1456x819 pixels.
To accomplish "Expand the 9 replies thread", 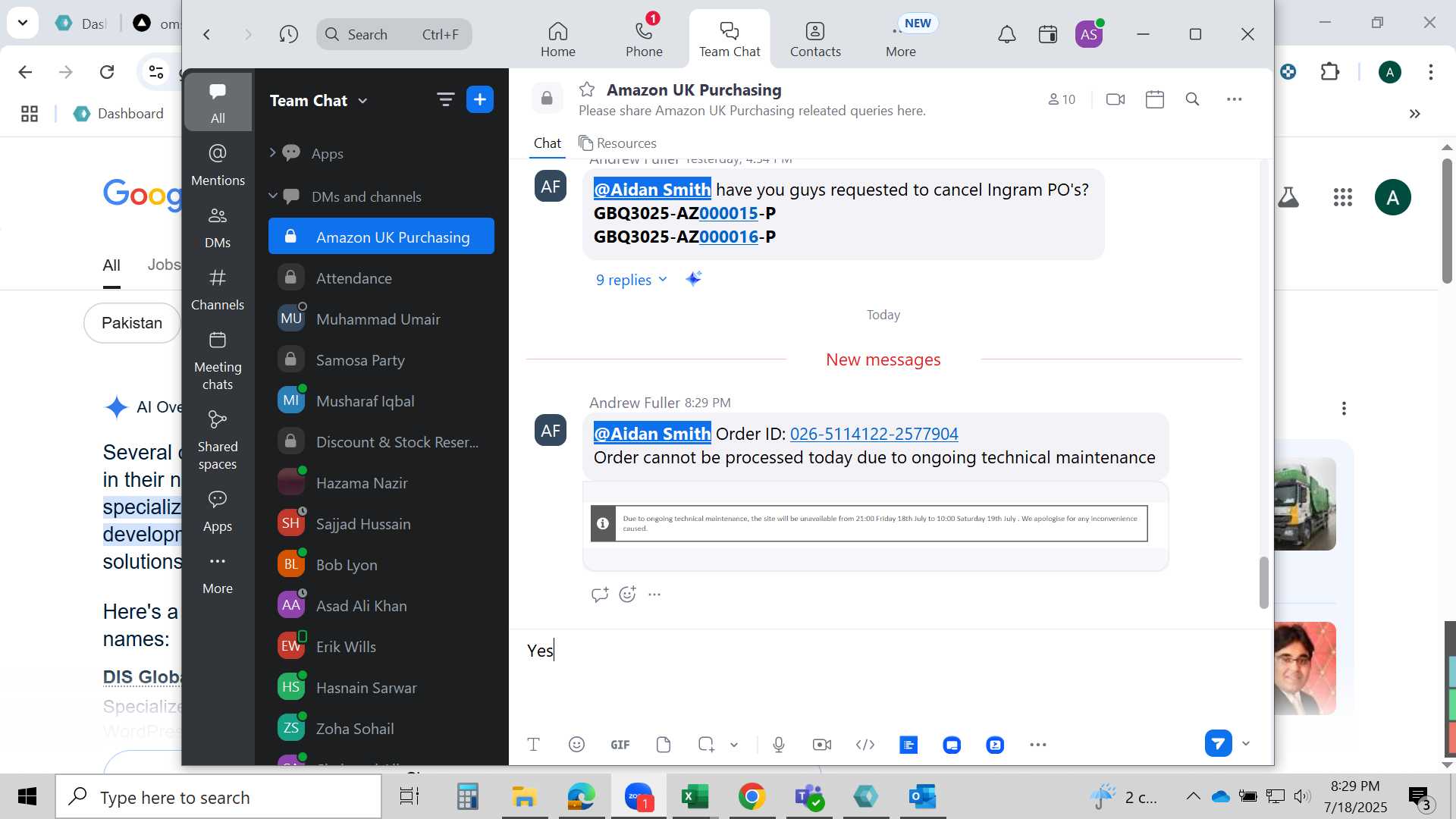I will coord(631,279).
